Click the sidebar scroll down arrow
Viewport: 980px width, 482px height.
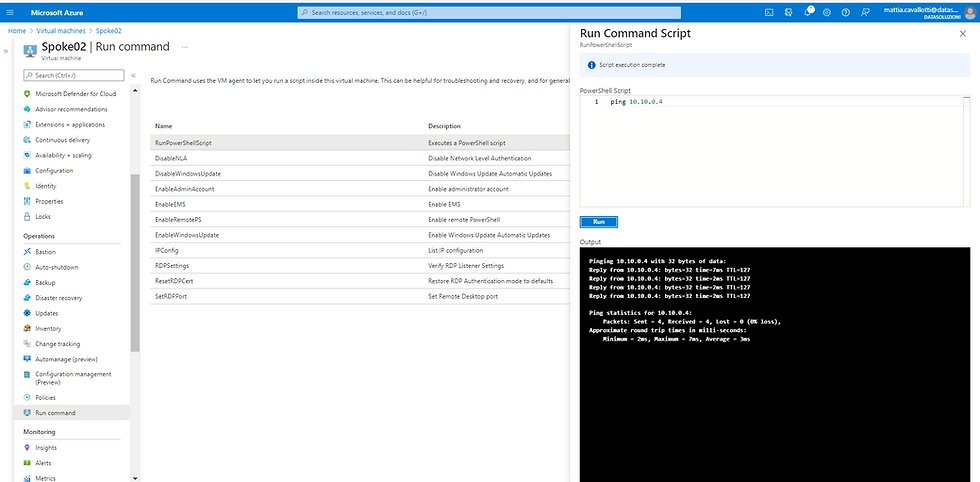[x=135, y=478]
